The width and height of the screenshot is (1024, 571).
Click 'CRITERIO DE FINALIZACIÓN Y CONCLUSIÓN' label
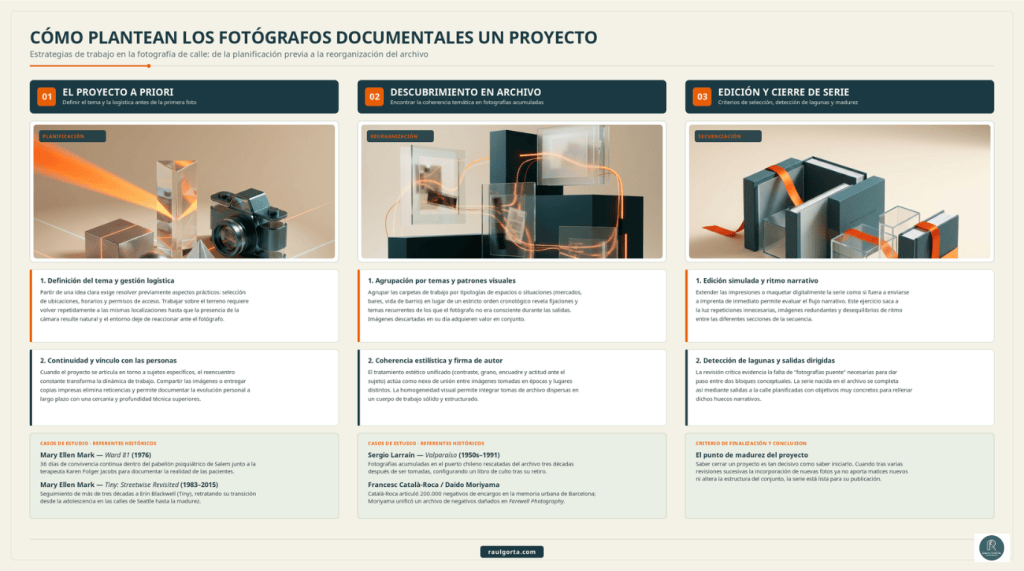coord(751,444)
